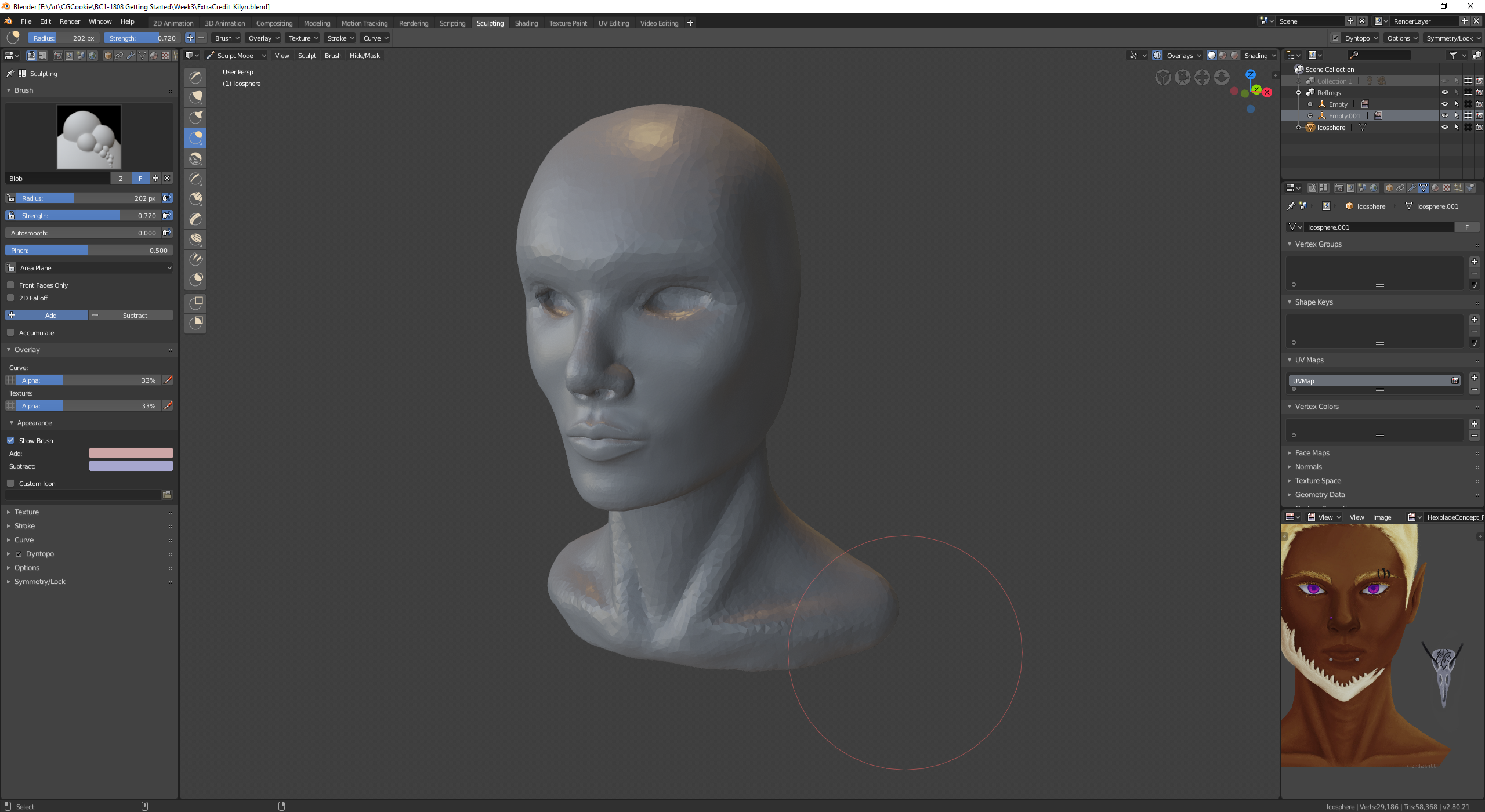This screenshot has width=1485, height=812.
Task: Uncheck the Show Brush checkbox
Action: 10,440
